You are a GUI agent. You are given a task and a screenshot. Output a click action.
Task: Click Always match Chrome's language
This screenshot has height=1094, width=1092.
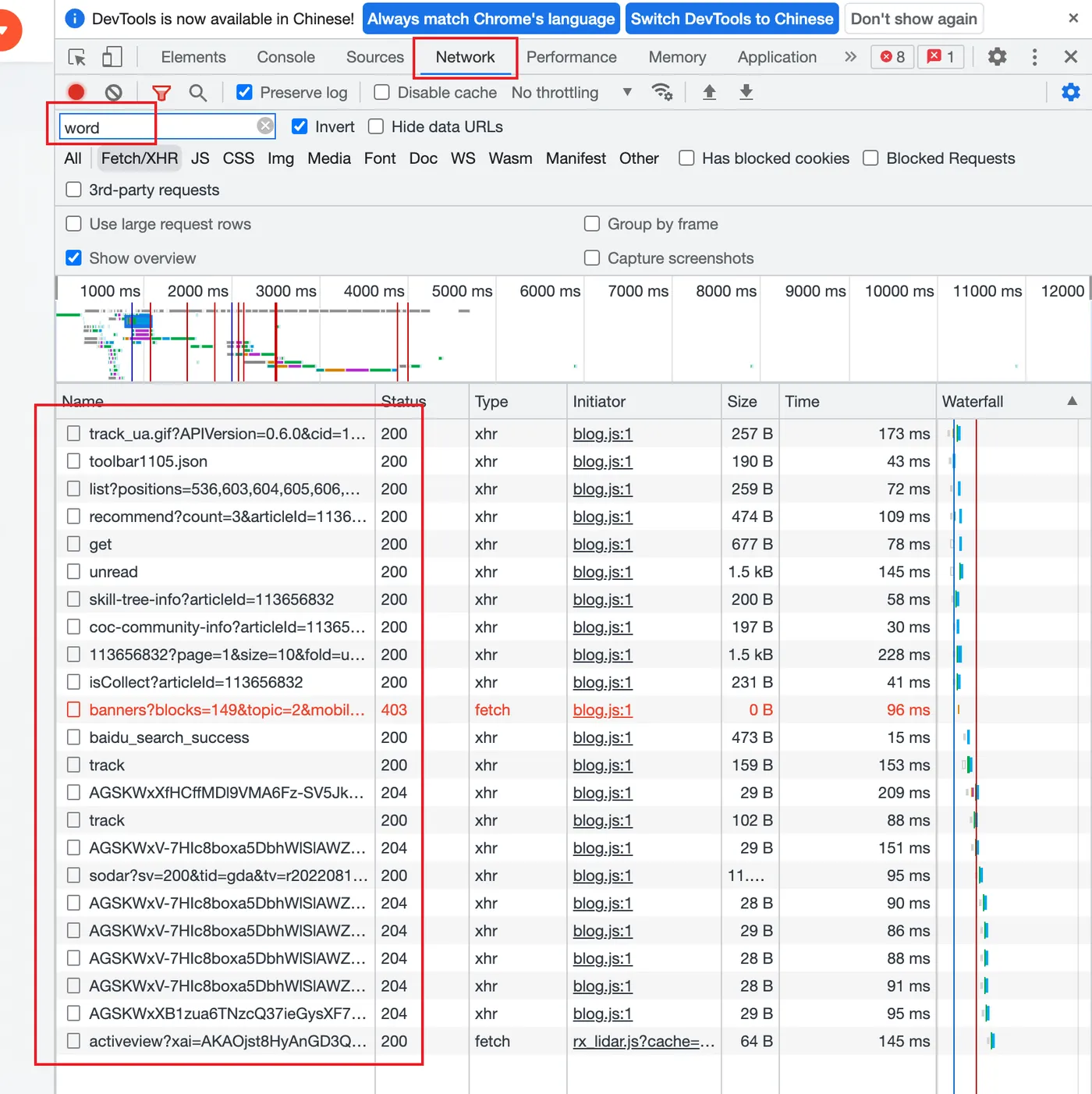pyautogui.click(x=491, y=19)
